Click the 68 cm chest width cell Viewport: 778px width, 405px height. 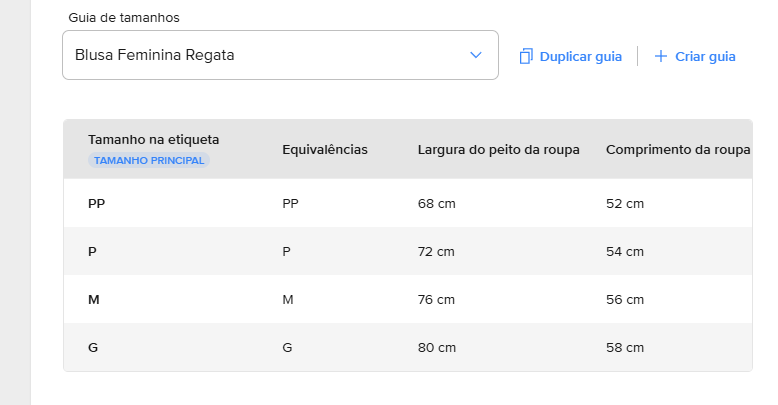coord(436,203)
